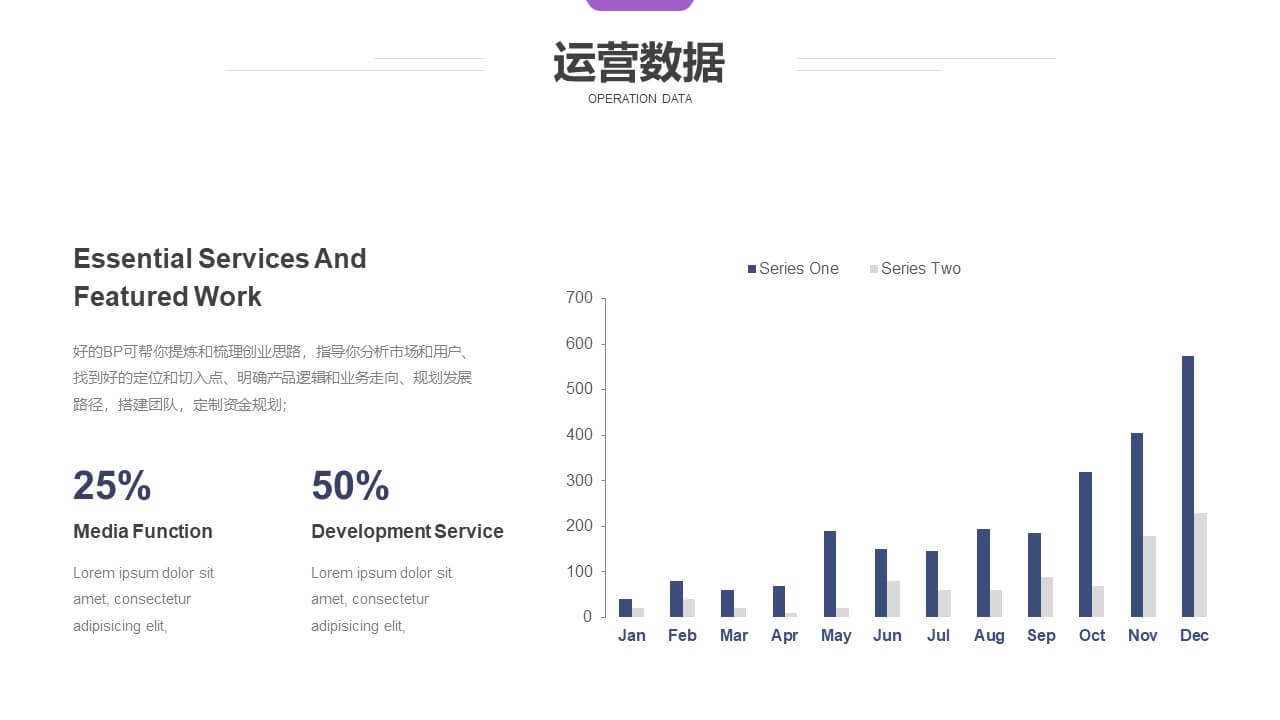1280x720 pixels.
Task: Select the Feb Series One bar
Action: pos(676,599)
